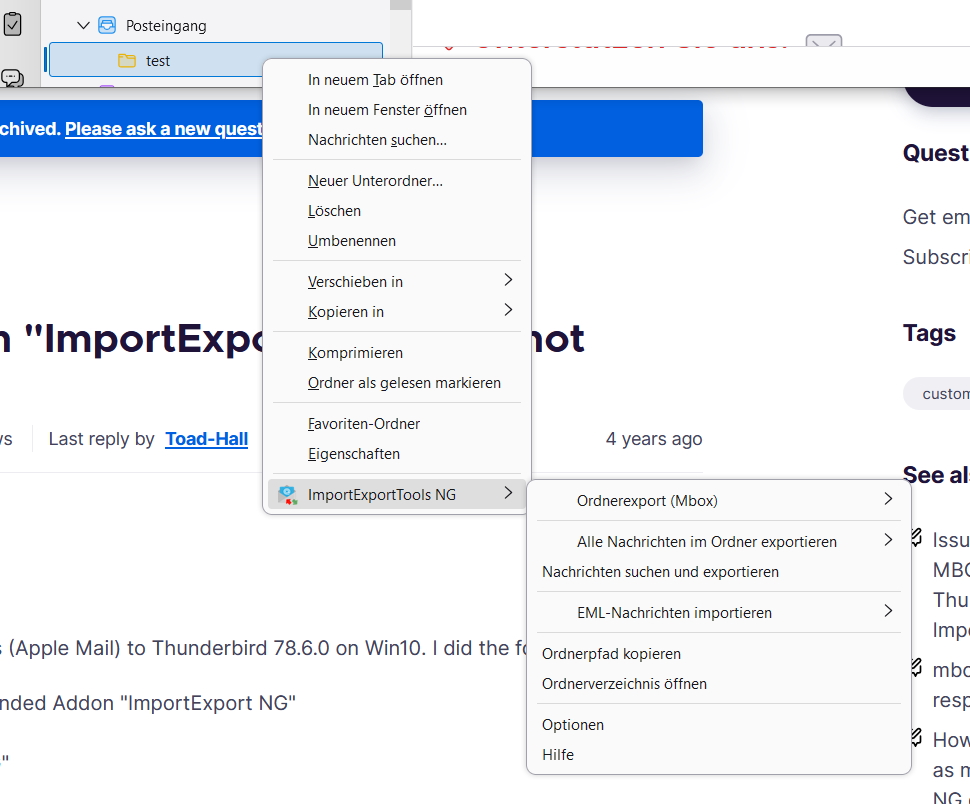Open the link beginning with mbo

click(x=951, y=685)
